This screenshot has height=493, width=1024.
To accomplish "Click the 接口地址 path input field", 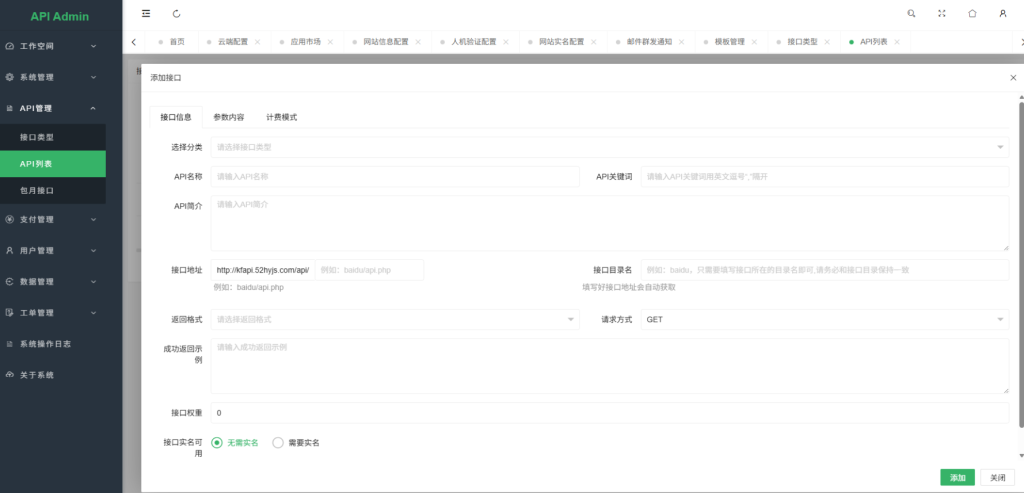I will coord(369,270).
